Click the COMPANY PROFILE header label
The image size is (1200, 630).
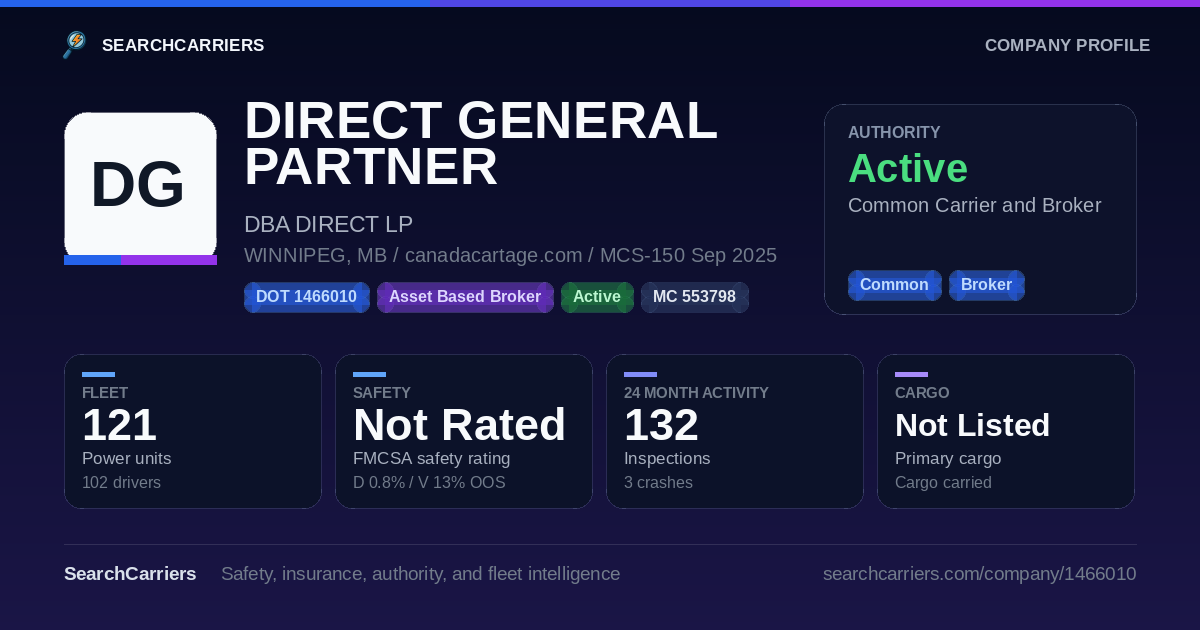[1067, 45]
